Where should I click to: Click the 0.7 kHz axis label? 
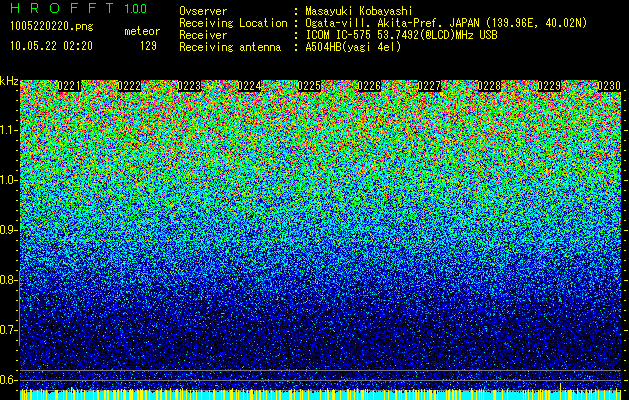click(x=8, y=330)
